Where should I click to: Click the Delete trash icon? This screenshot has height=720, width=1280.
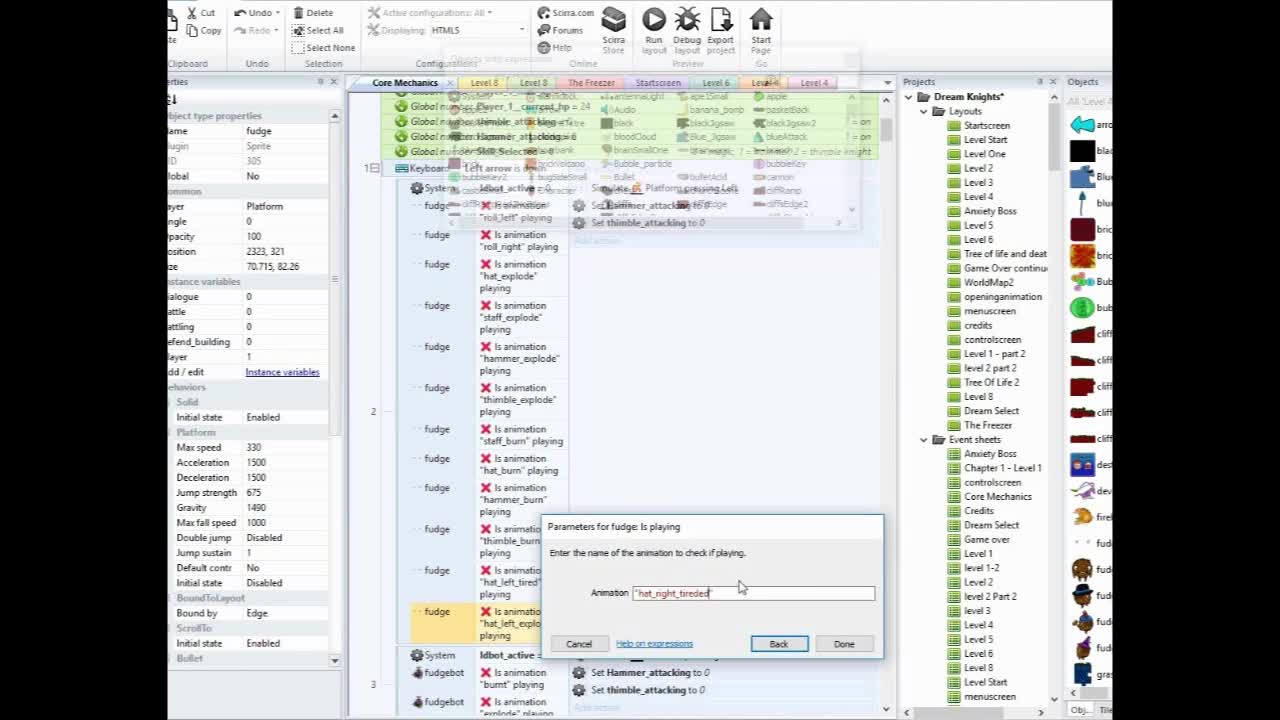(x=298, y=13)
